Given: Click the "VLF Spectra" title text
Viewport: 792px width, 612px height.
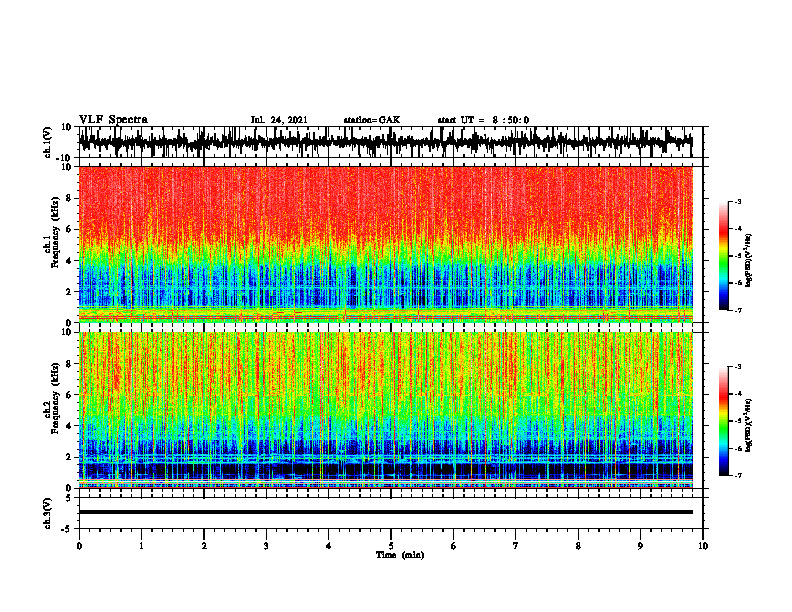Looking at the screenshot, I should tap(113, 120).
